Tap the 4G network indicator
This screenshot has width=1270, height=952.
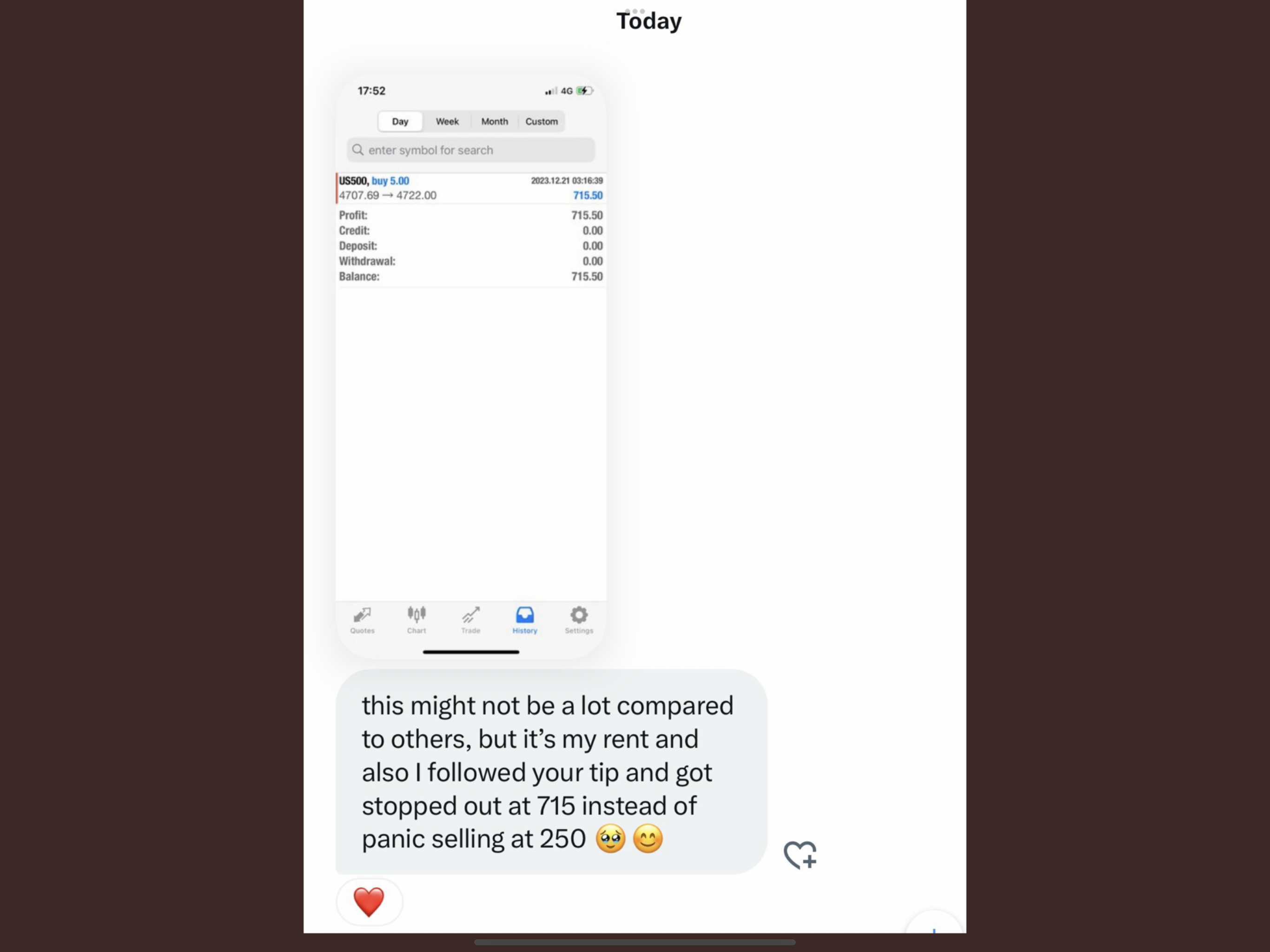point(567,91)
